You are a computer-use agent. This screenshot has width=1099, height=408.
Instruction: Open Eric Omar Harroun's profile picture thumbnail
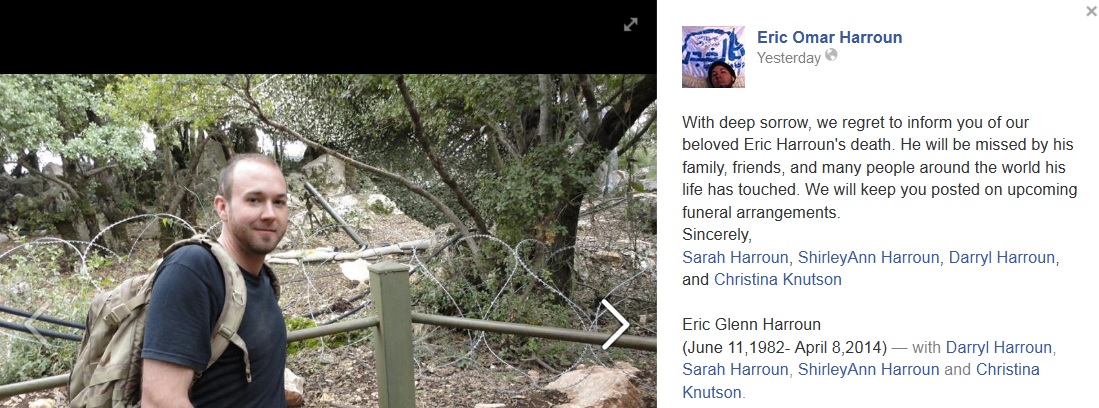714,57
